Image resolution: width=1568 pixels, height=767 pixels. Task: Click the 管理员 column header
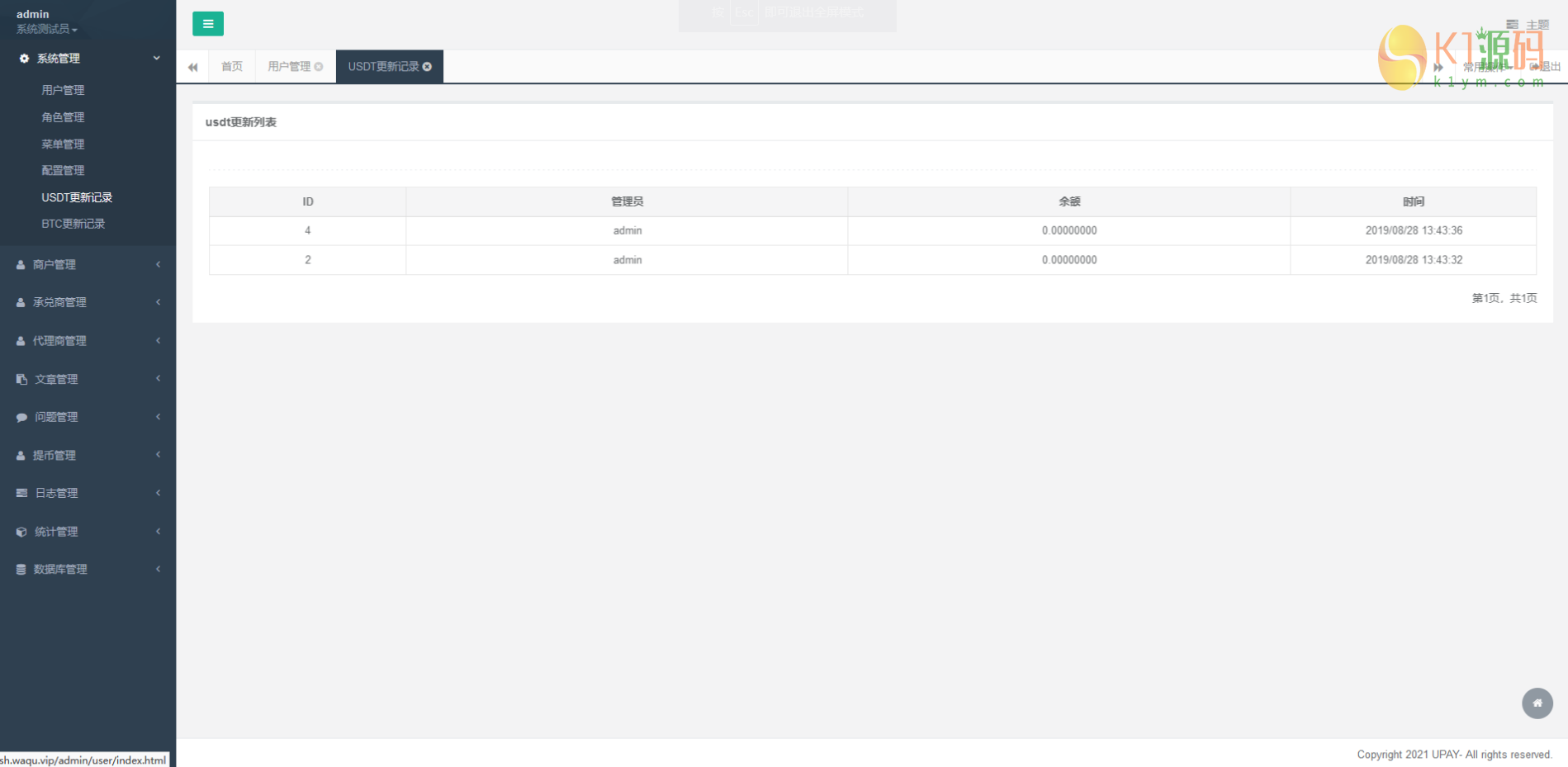[x=628, y=201]
